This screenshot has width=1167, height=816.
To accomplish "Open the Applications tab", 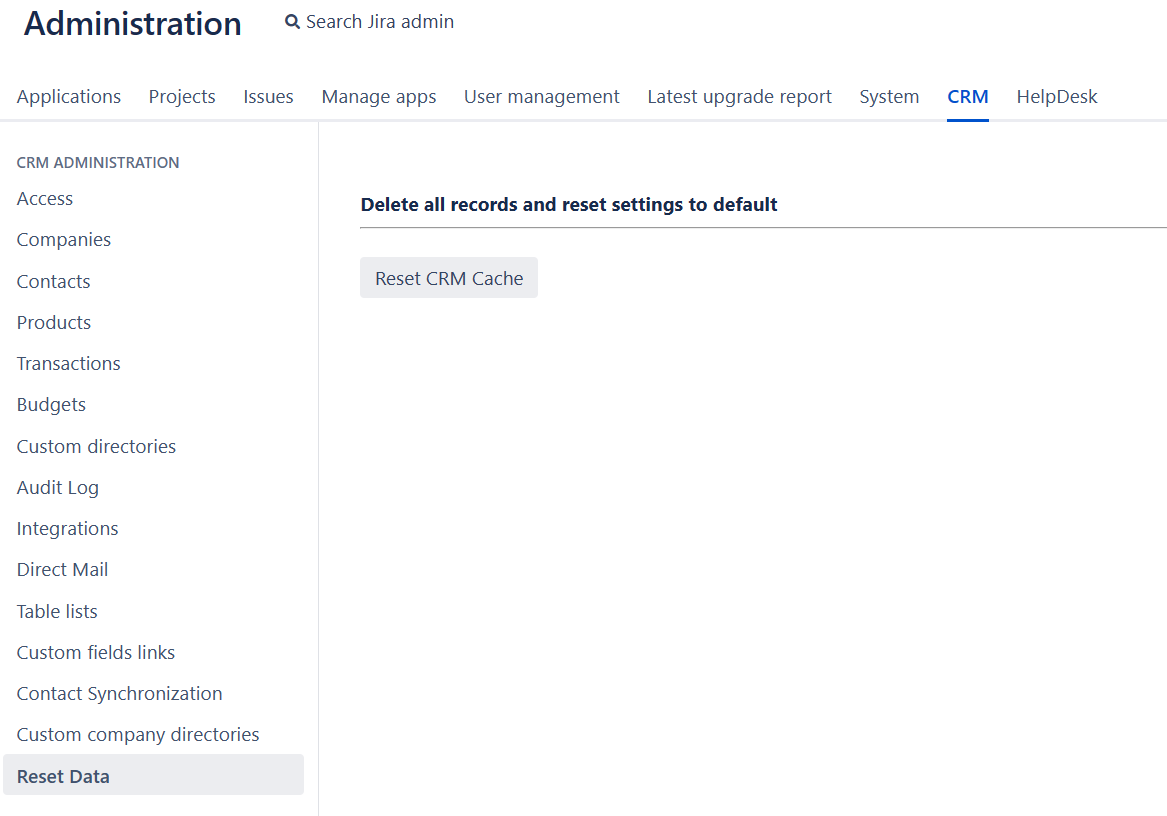I will [x=69, y=97].
